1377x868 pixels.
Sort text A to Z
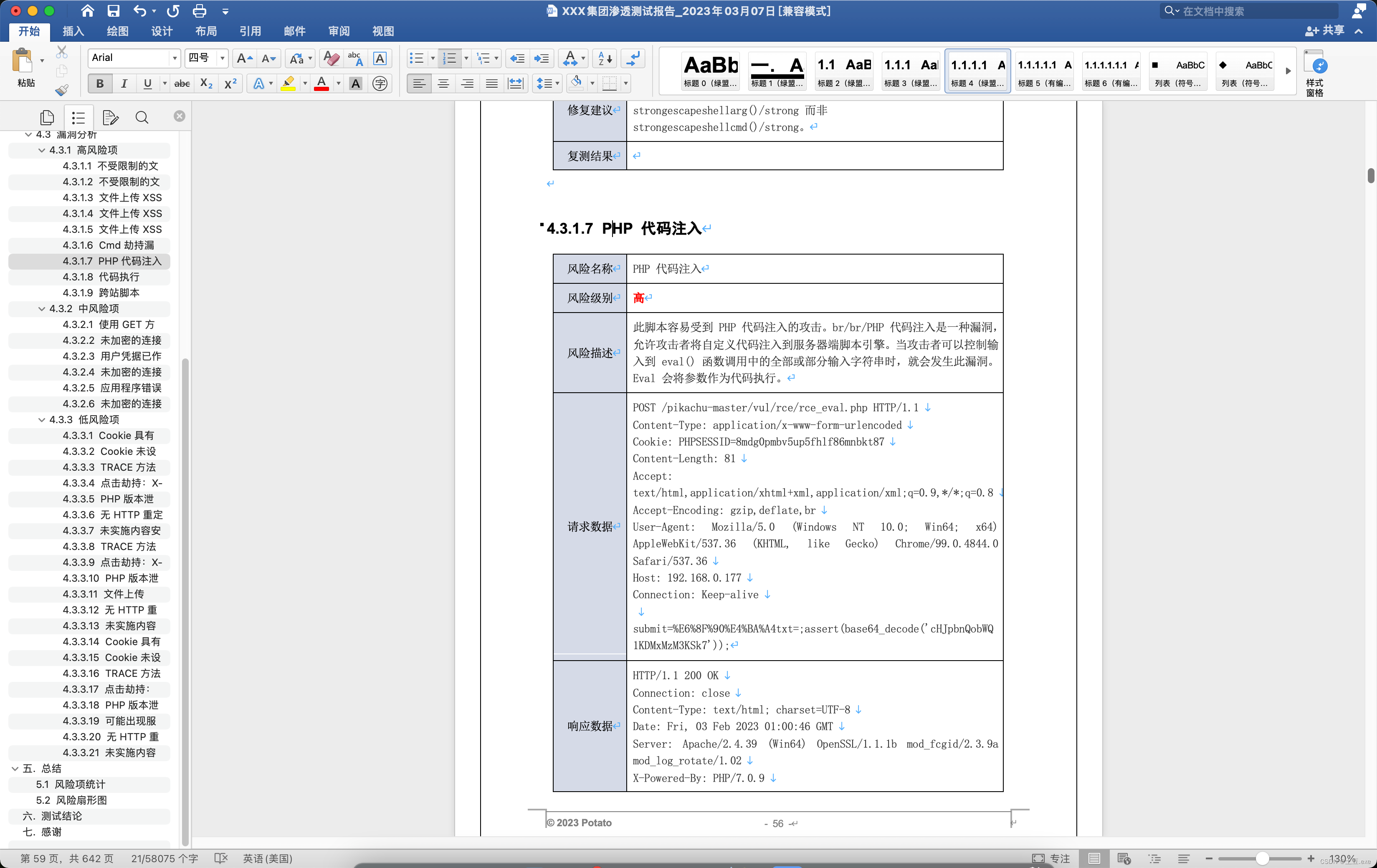point(605,58)
